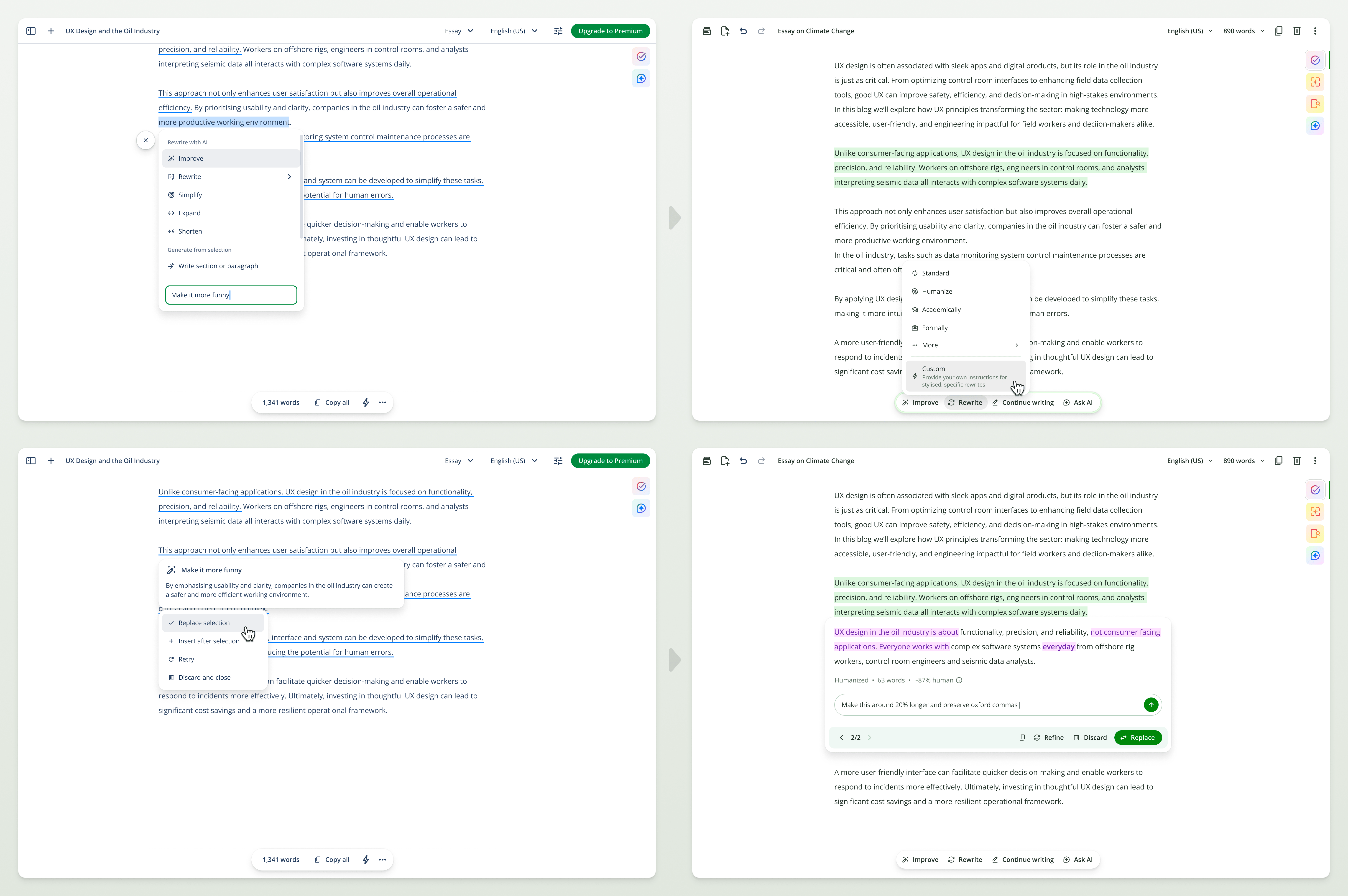Image resolution: width=1348 pixels, height=896 pixels.
Task: Click the green Replace button
Action: tap(1138, 738)
